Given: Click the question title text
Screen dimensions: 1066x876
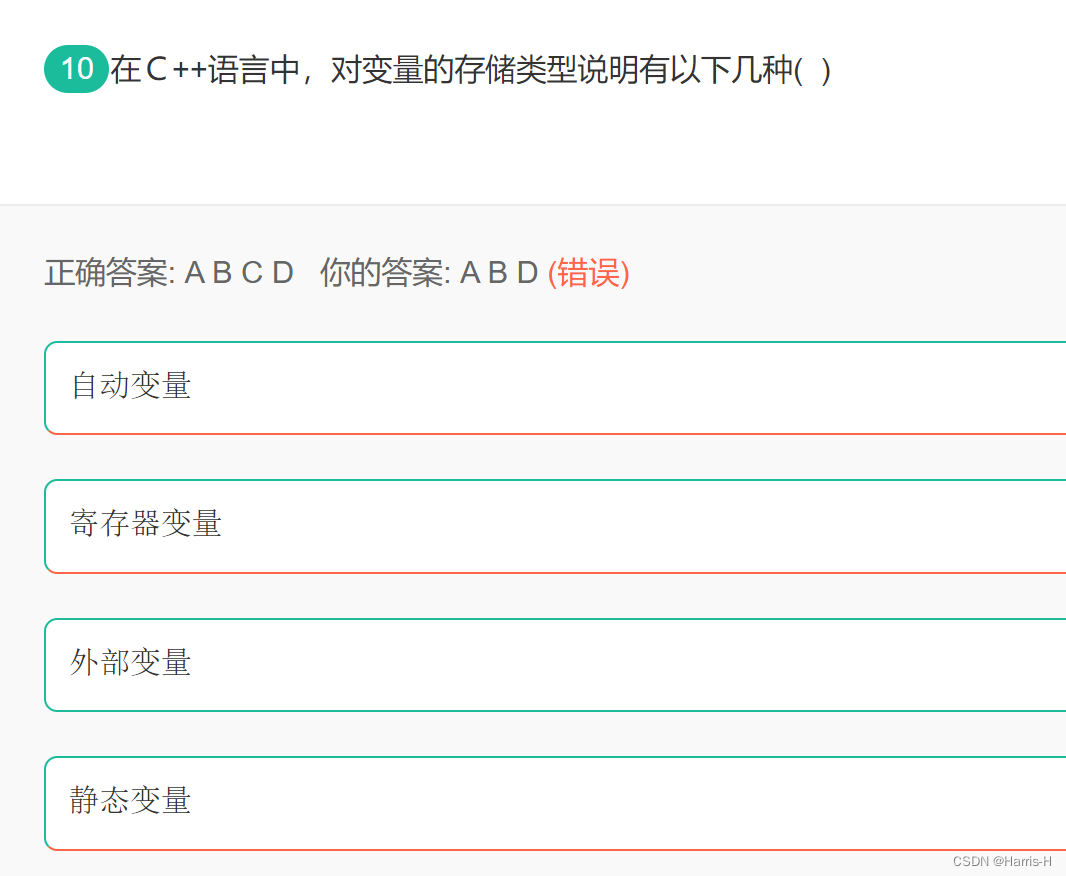Looking at the screenshot, I should click(x=470, y=70).
